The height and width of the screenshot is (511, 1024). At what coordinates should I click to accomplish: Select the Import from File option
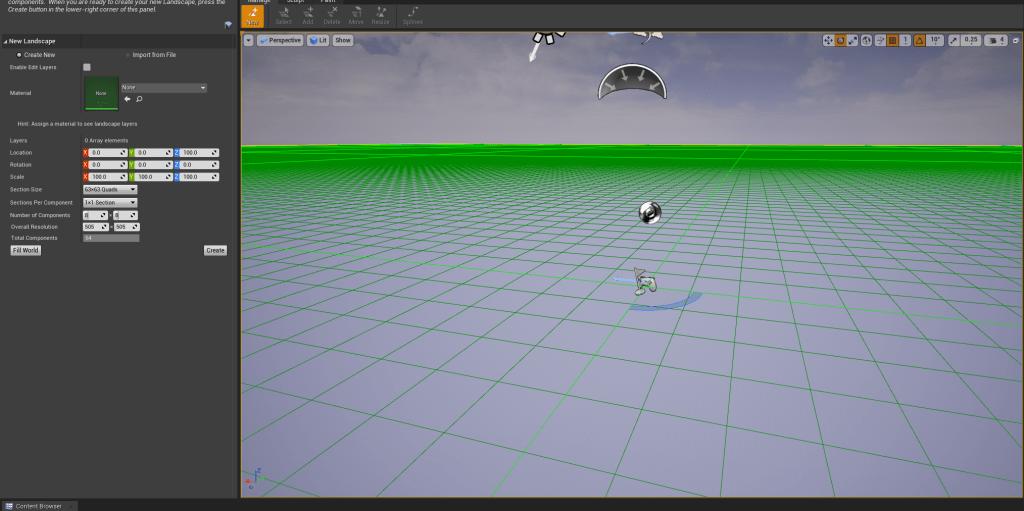click(155, 55)
